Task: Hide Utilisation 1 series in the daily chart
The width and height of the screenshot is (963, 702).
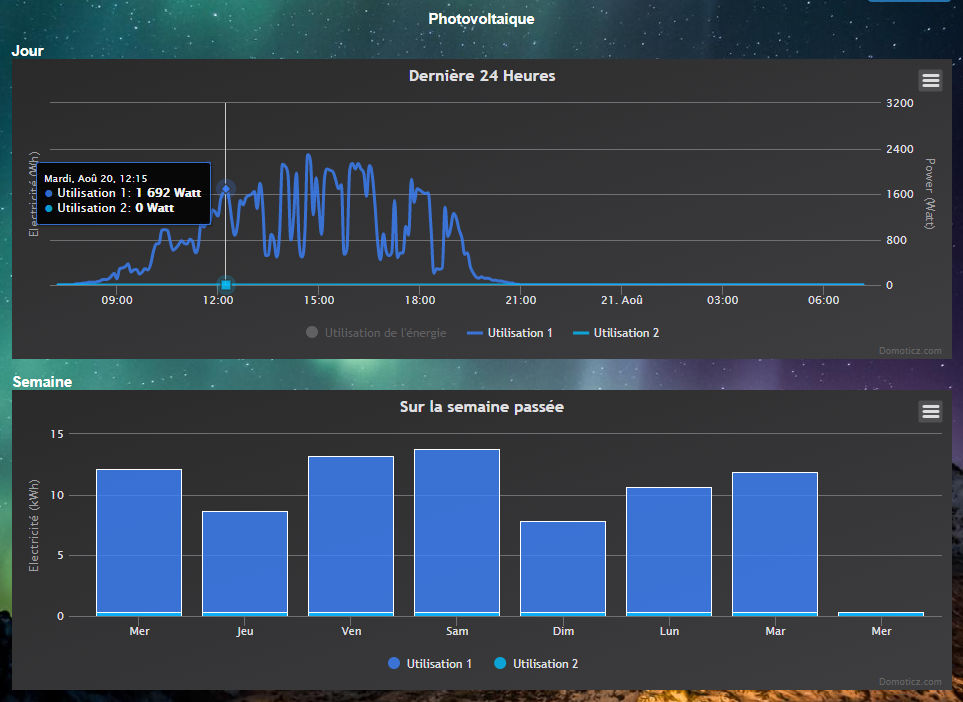Action: pos(510,333)
